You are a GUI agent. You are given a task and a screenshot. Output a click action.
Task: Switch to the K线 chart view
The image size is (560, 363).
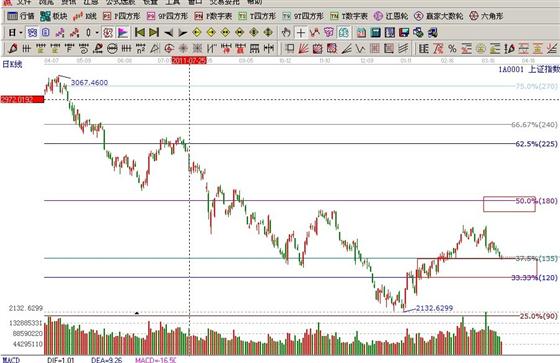pyautogui.click(x=85, y=16)
